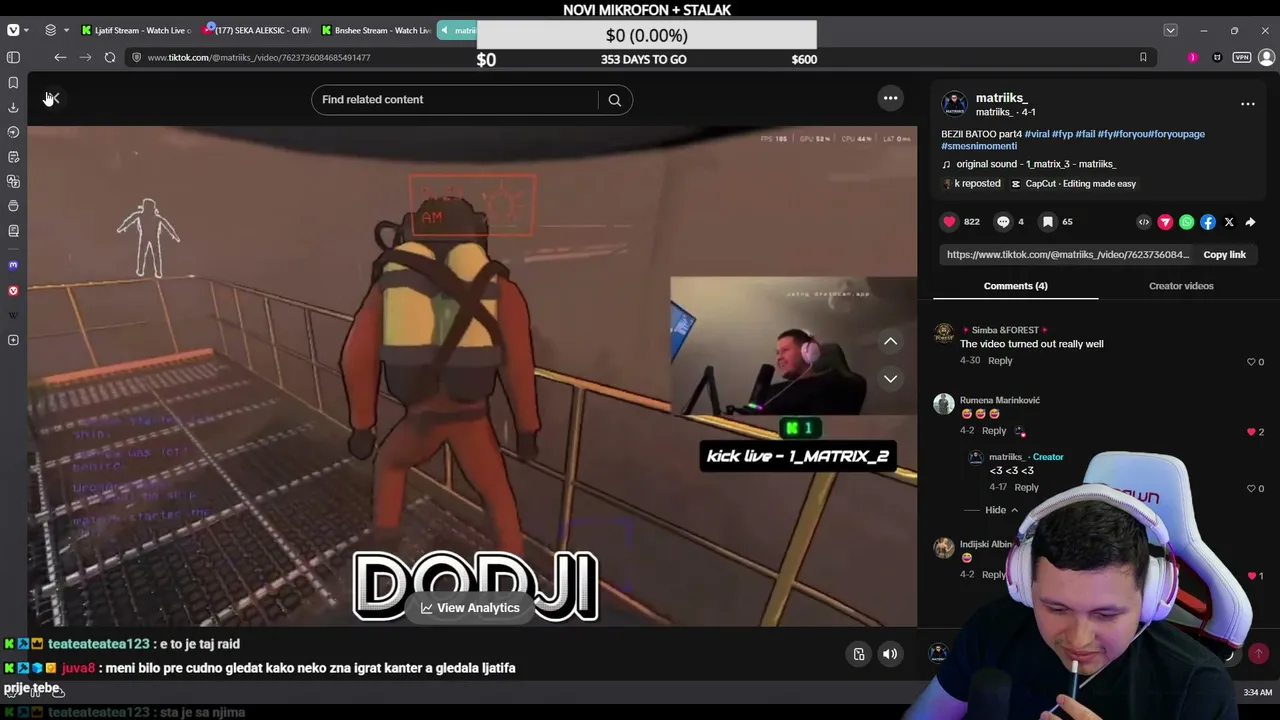This screenshot has height=720, width=1280.
Task: Go to the previous video with the up arrow
Action: [890, 342]
